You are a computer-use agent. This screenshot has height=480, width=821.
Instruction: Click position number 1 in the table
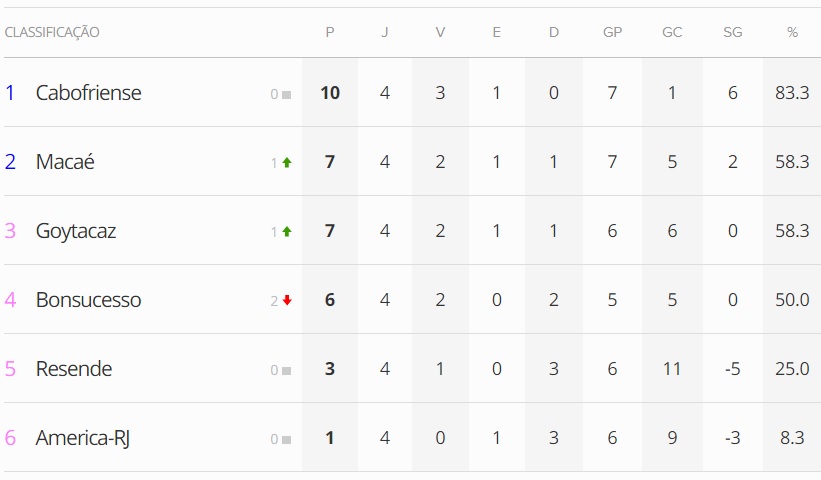[10, 93]
